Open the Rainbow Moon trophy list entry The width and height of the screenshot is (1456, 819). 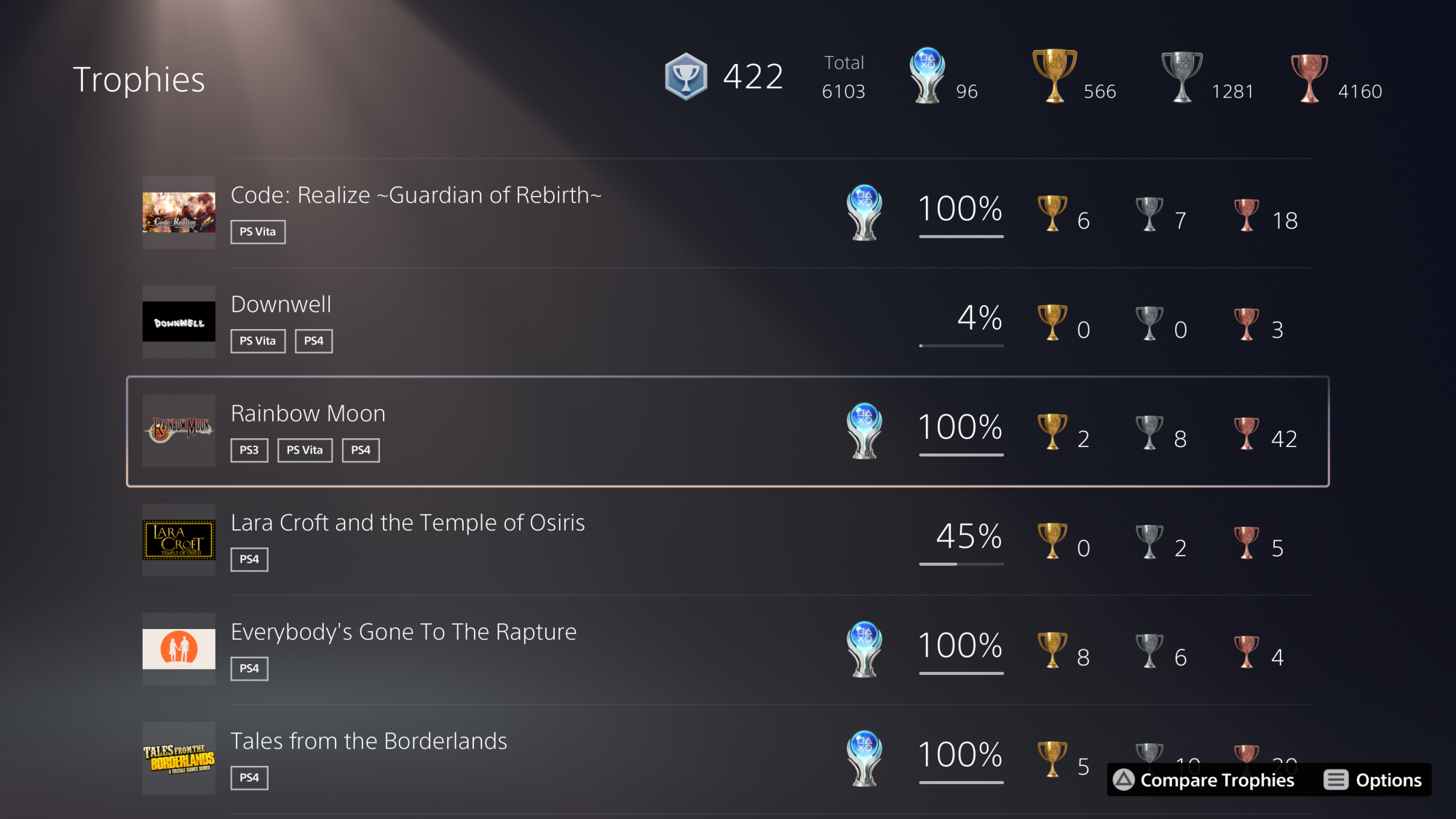point(510,430)
